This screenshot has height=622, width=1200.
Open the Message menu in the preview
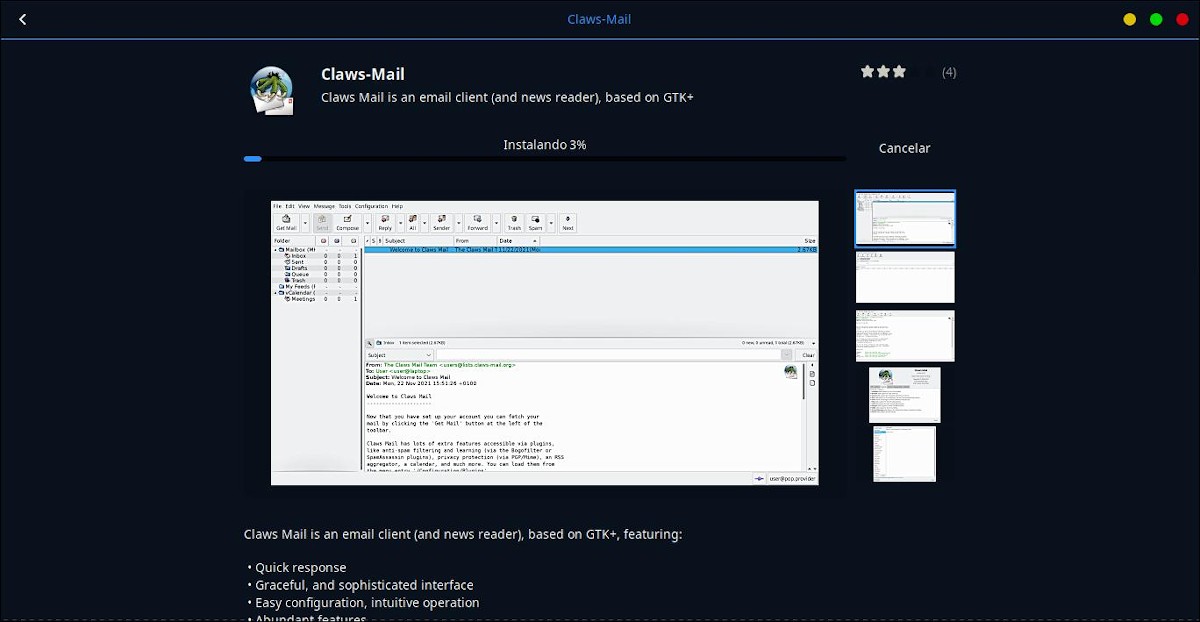(x=324, y=206)
